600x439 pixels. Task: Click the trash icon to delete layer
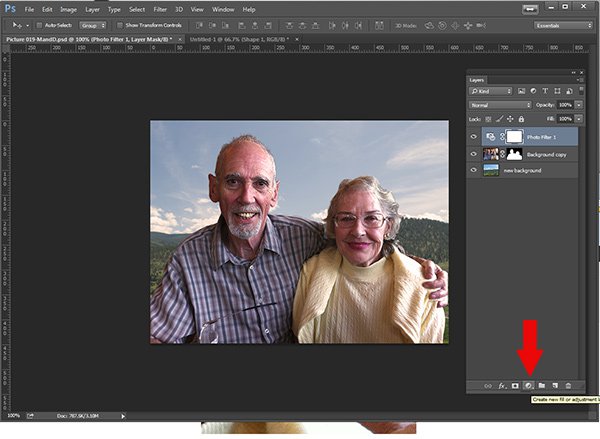(x=568, y=385)
